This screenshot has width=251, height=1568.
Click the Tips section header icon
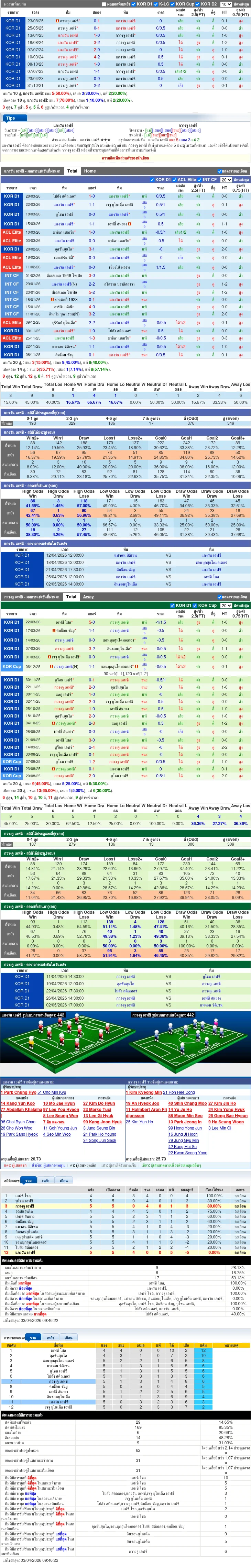10,118
